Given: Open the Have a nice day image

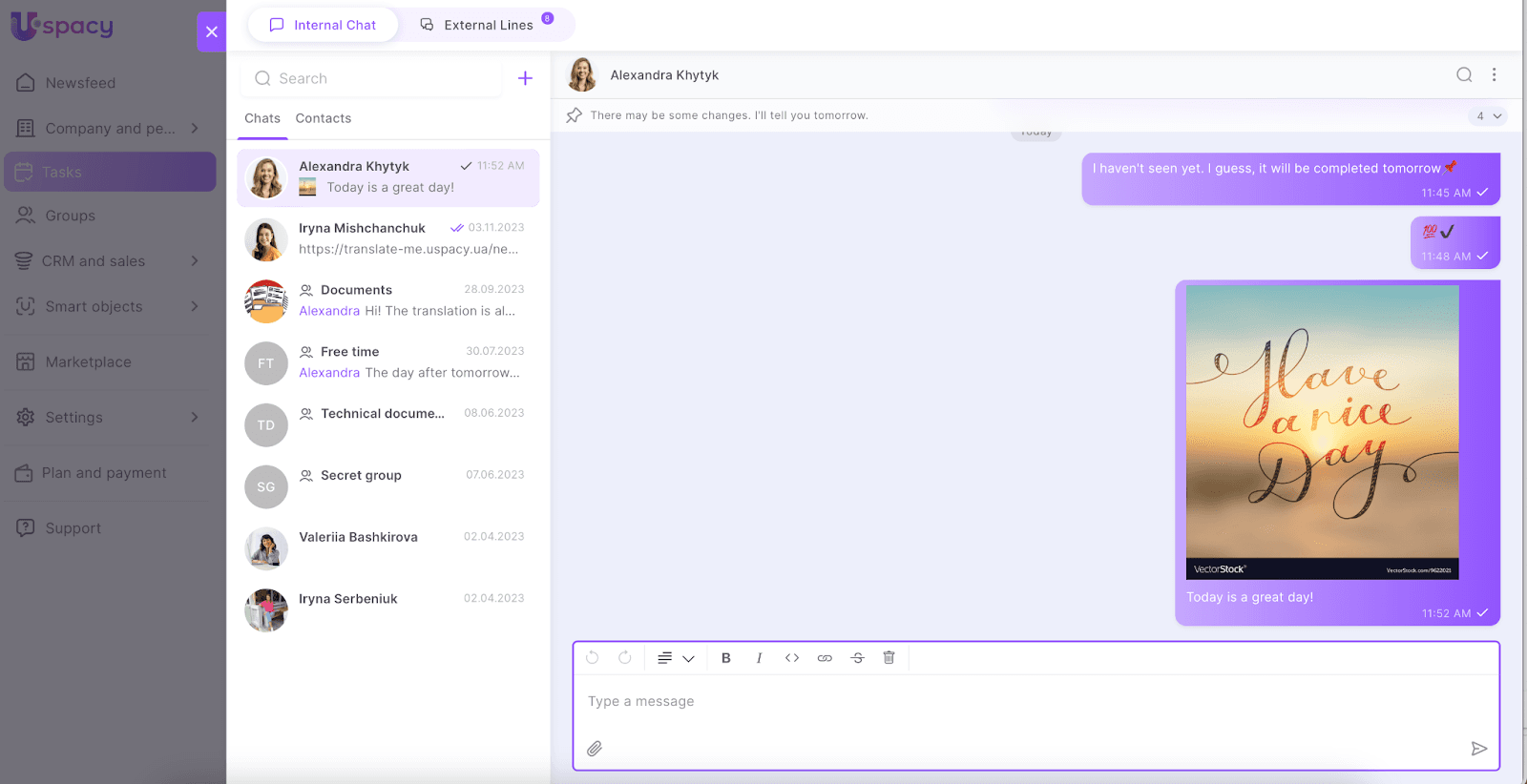Looking at the screenshot, I should (1322, 432).
